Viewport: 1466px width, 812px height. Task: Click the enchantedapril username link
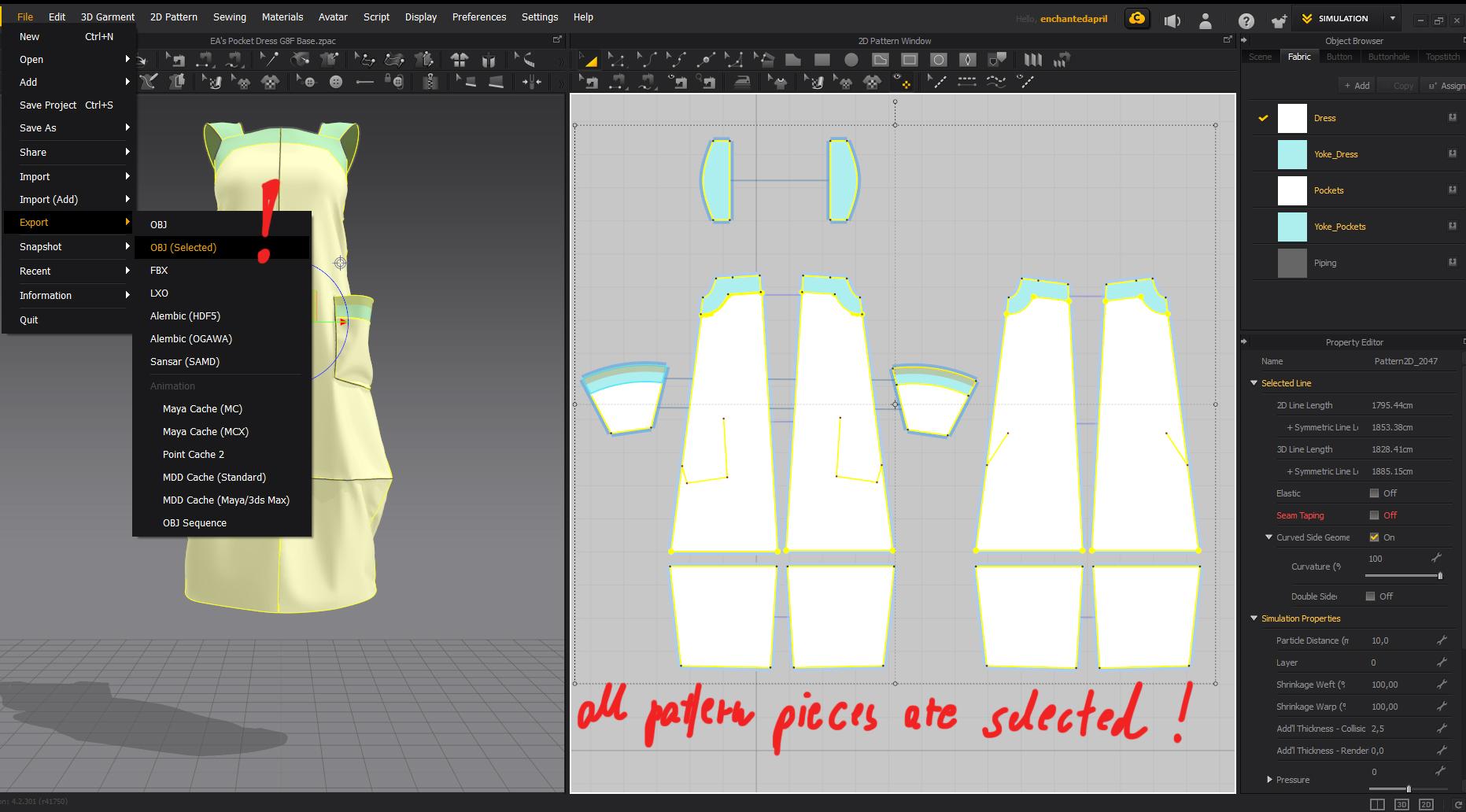[1073, 19]
